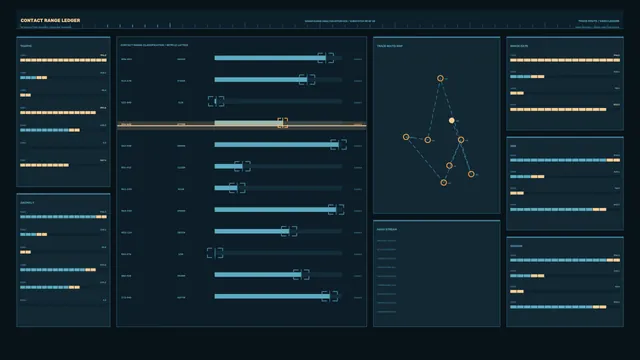Select the orange bracket handle on highlighted row
Viewport: 640px width, 360px height.
[282, 122]
